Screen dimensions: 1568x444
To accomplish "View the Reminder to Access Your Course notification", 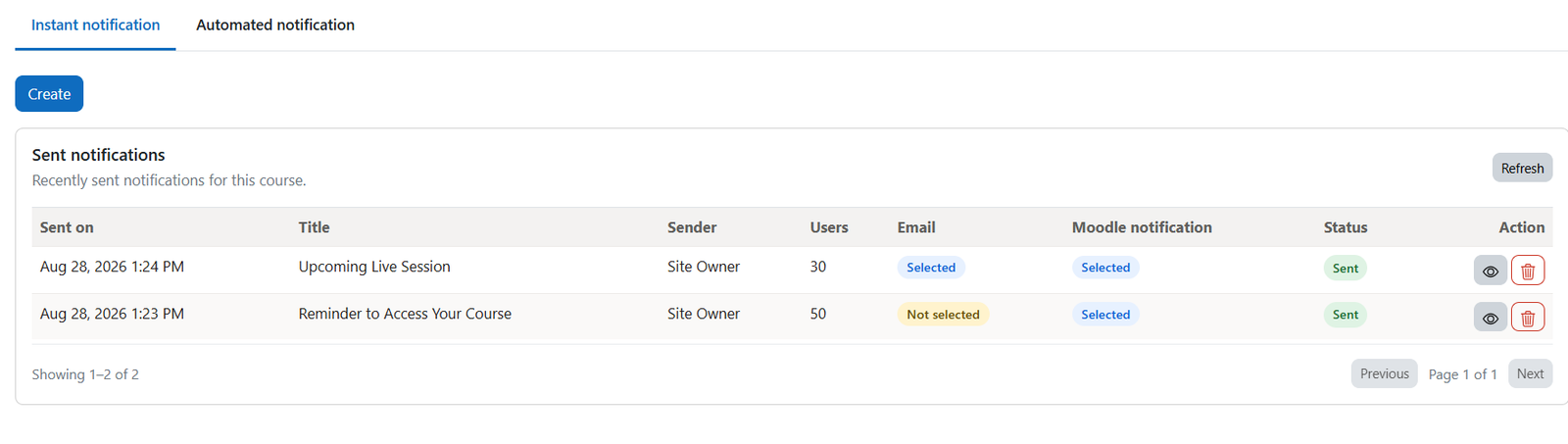I will pyautogui.click(x=1490, y=318).
